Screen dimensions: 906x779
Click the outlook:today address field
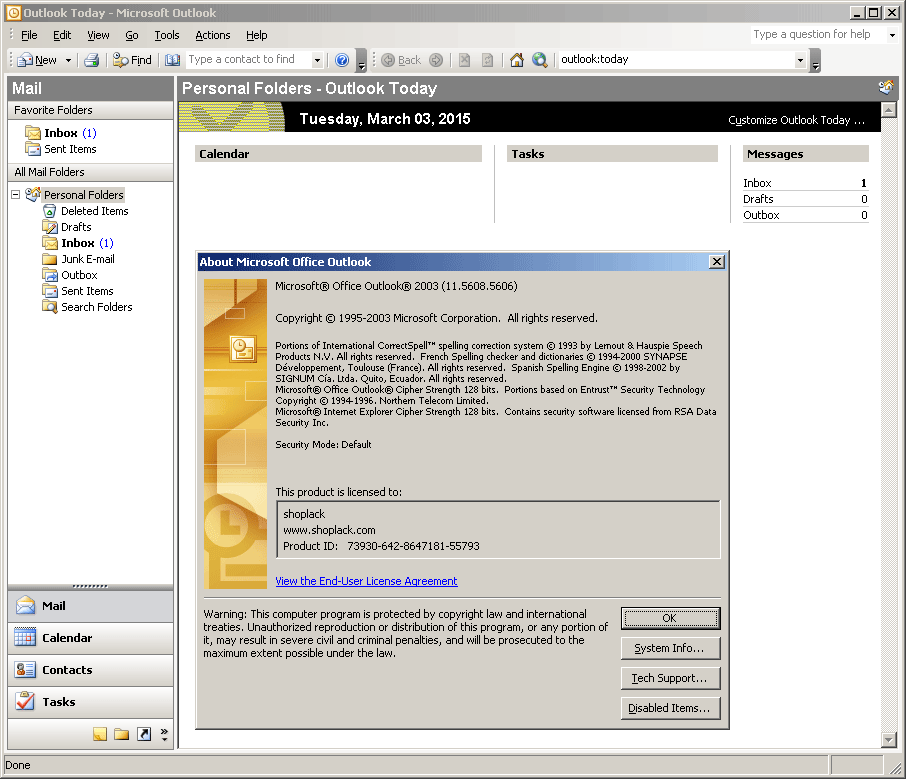click(x=676, y=60)
